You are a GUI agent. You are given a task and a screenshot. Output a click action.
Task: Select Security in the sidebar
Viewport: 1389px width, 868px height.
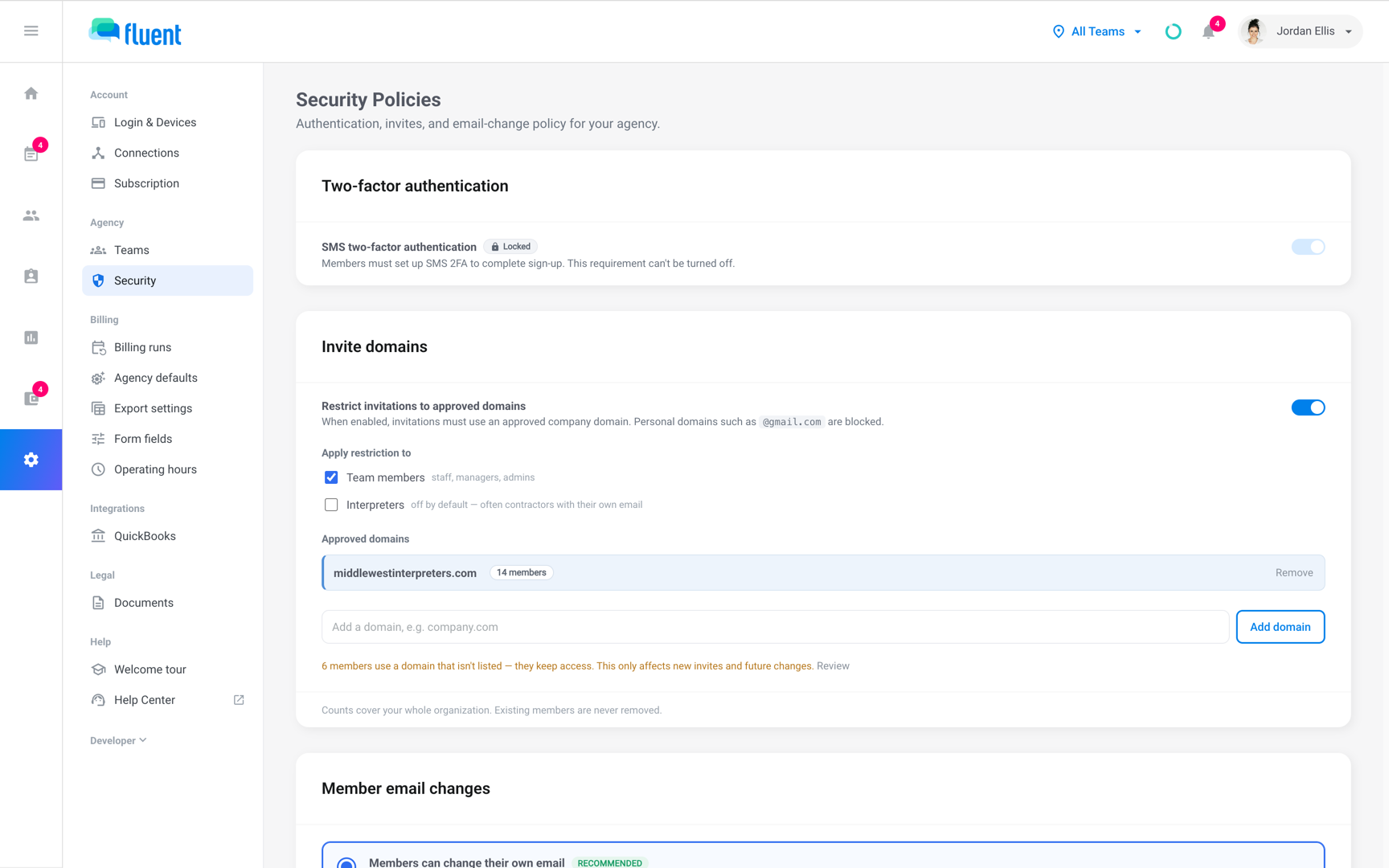pyautogui.click(x=167, y=280)
